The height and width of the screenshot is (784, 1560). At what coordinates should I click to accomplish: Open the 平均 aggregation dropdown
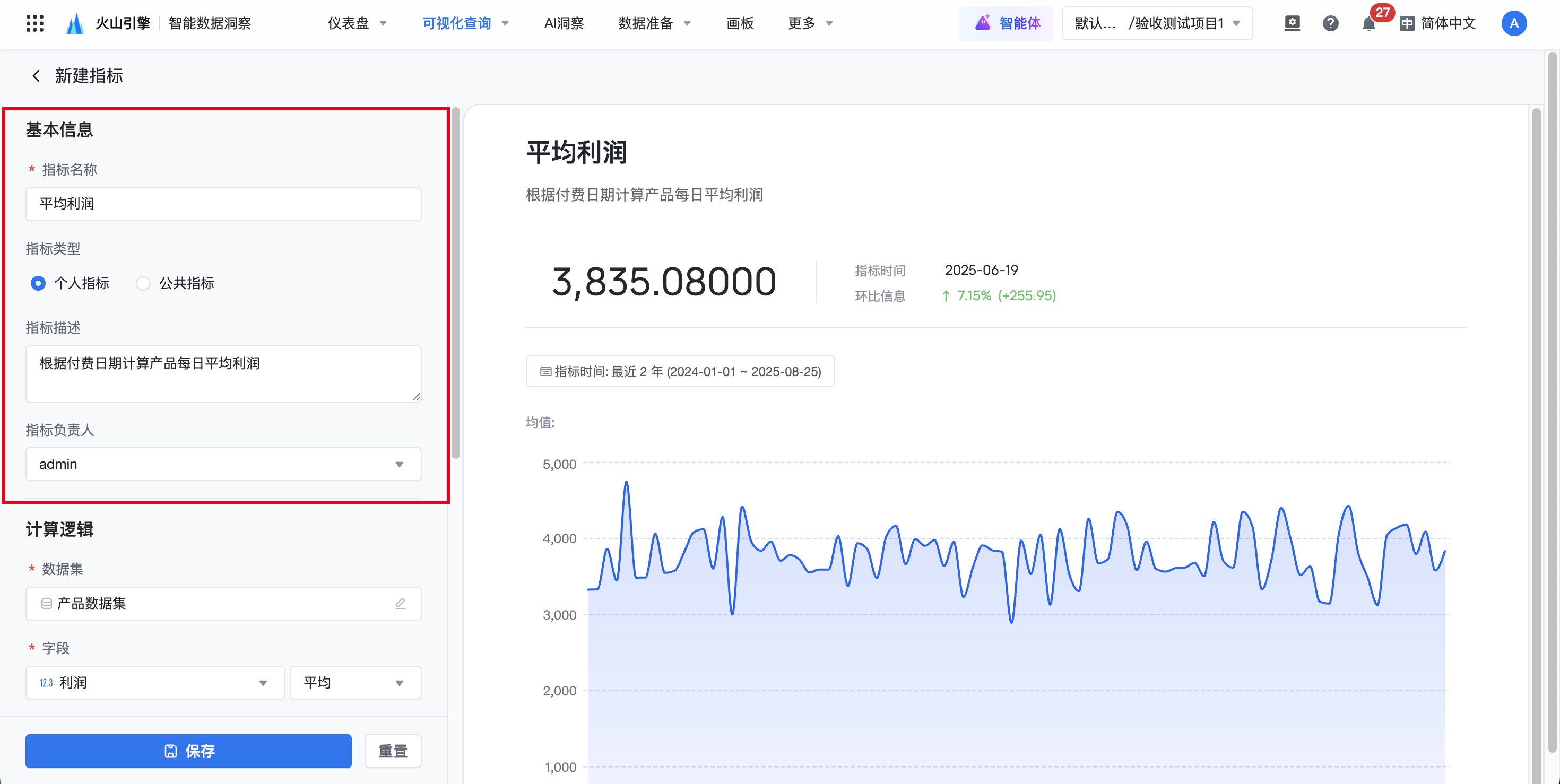(355, 683)
